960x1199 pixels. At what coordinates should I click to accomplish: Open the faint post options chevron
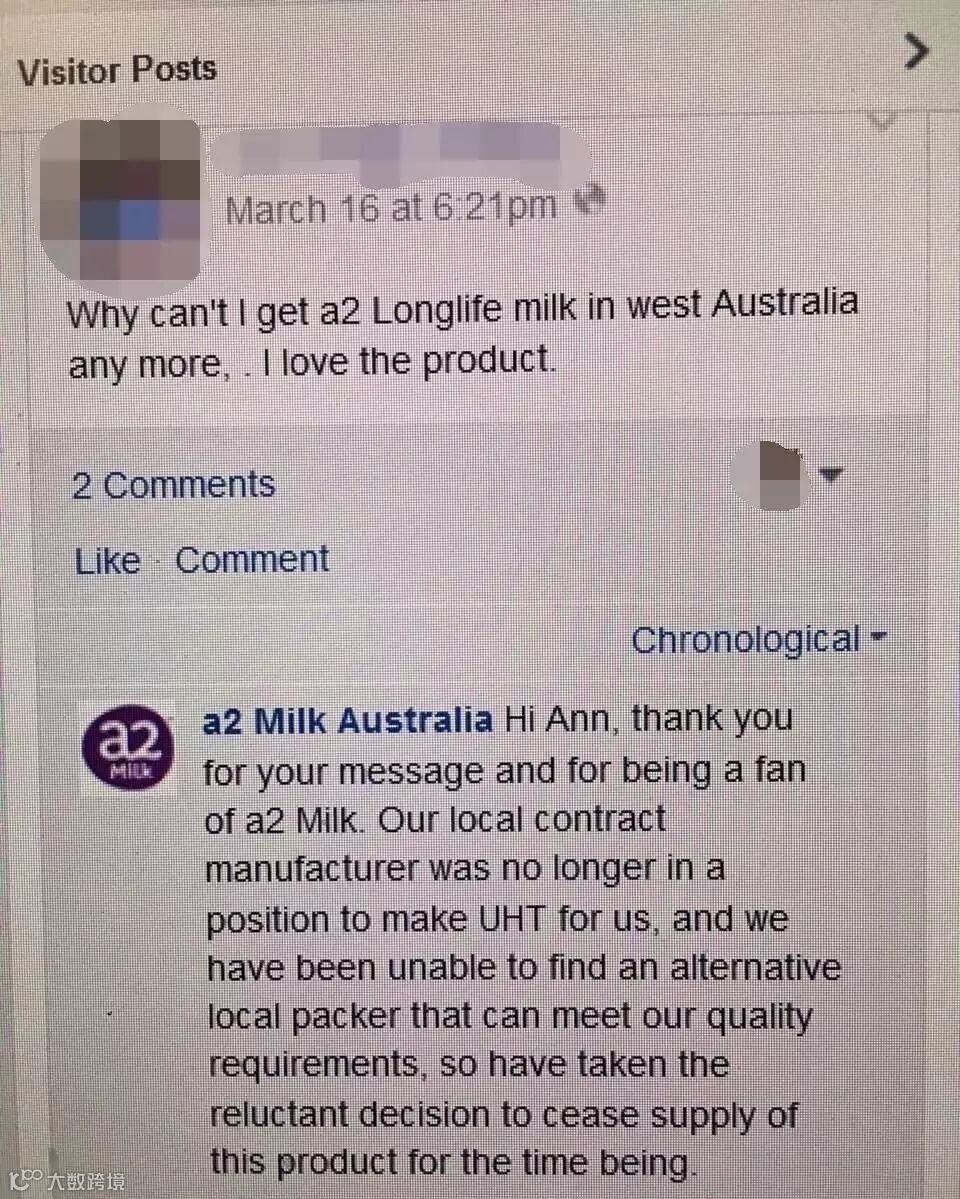click(x=882, y=120)
